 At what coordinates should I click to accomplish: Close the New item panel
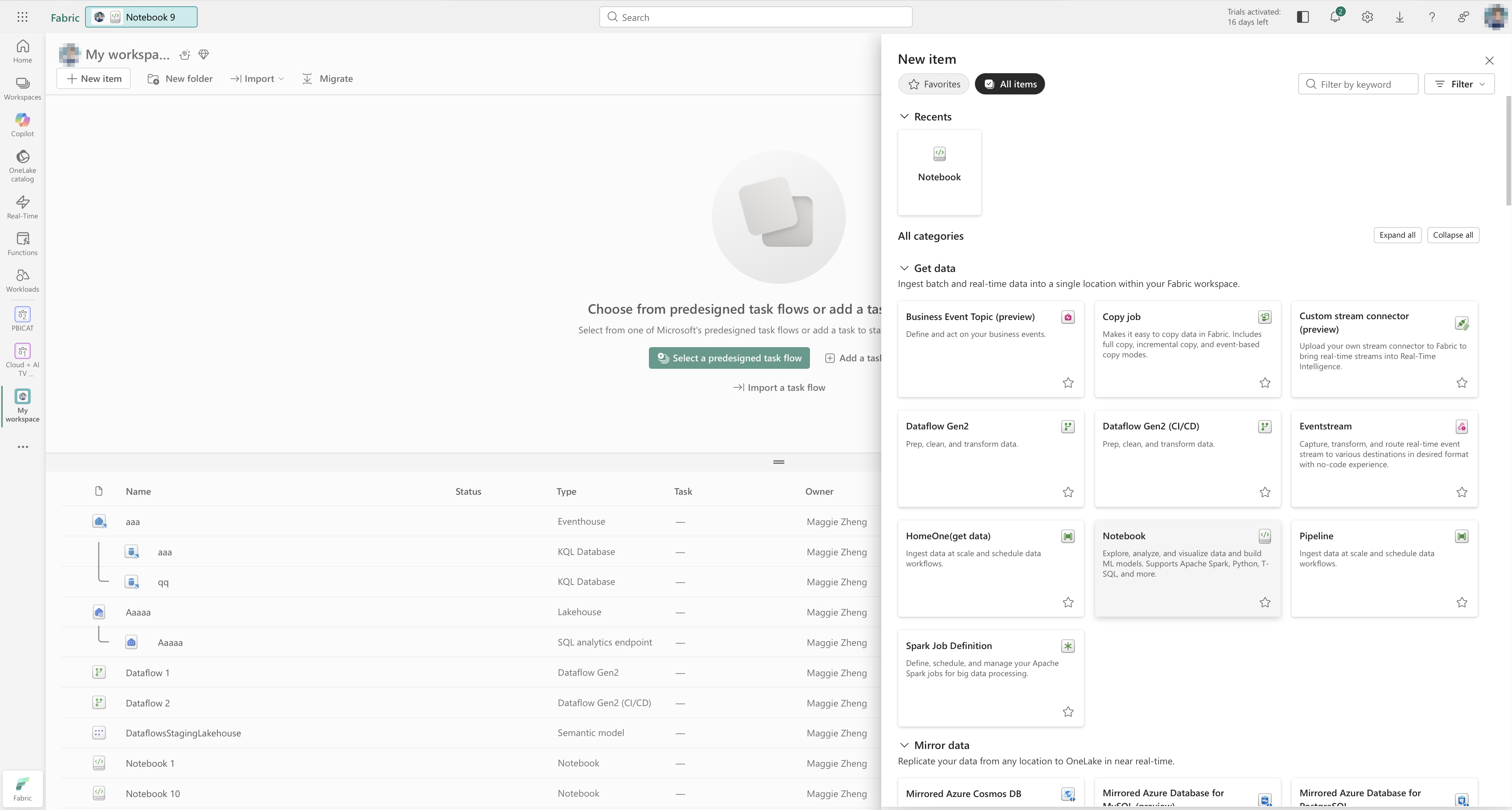(x=1489, y=60)
